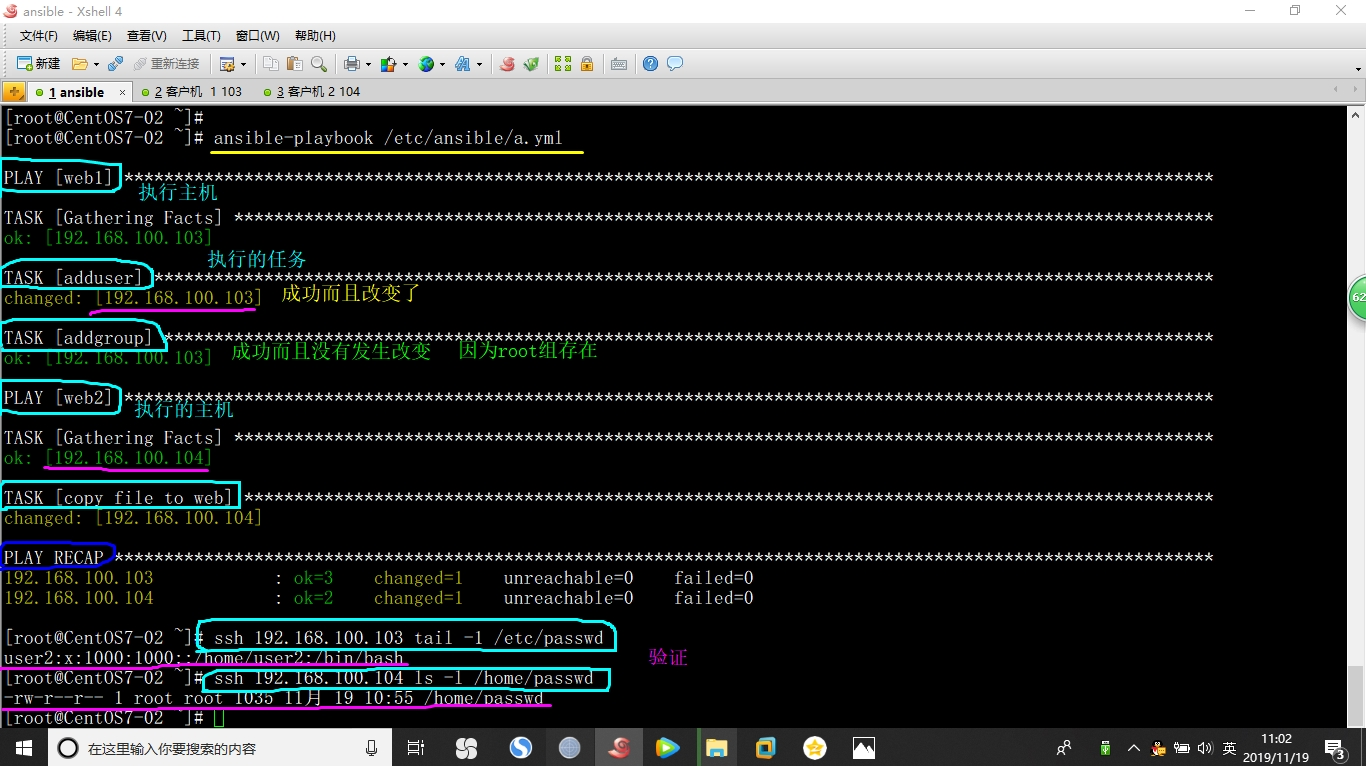Click the terminal cursor prompt line
The width and height of the screenshot is (1366, 766).
coord(115,718)
